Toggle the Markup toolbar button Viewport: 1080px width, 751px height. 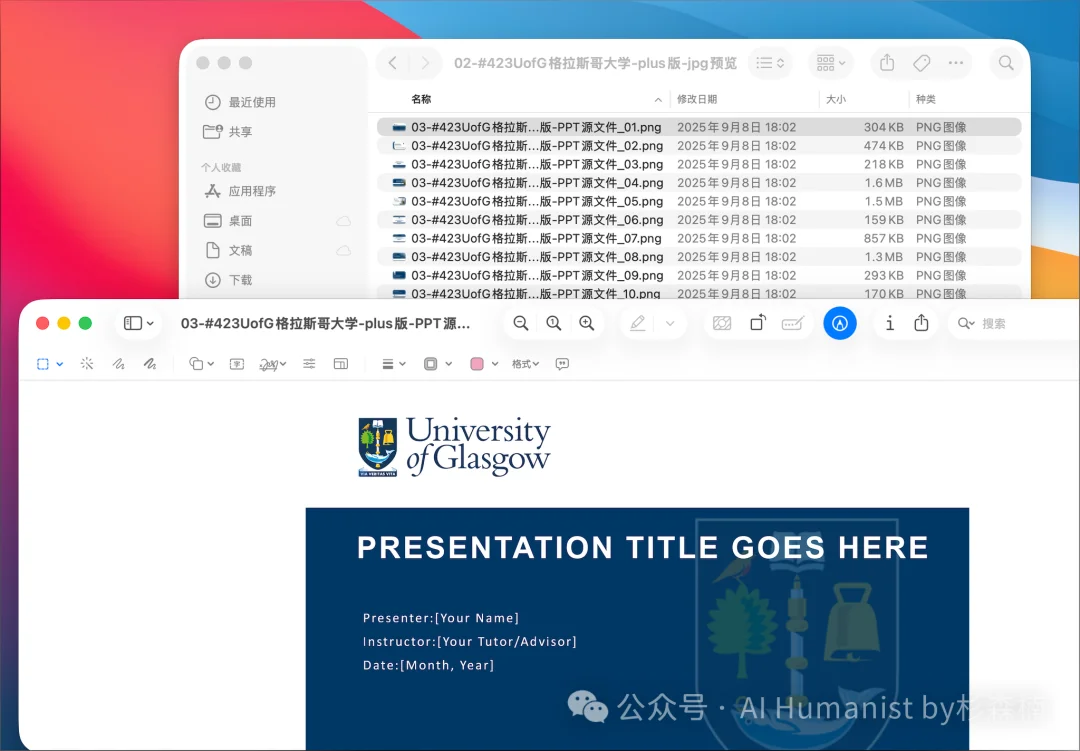coord(840,323)
